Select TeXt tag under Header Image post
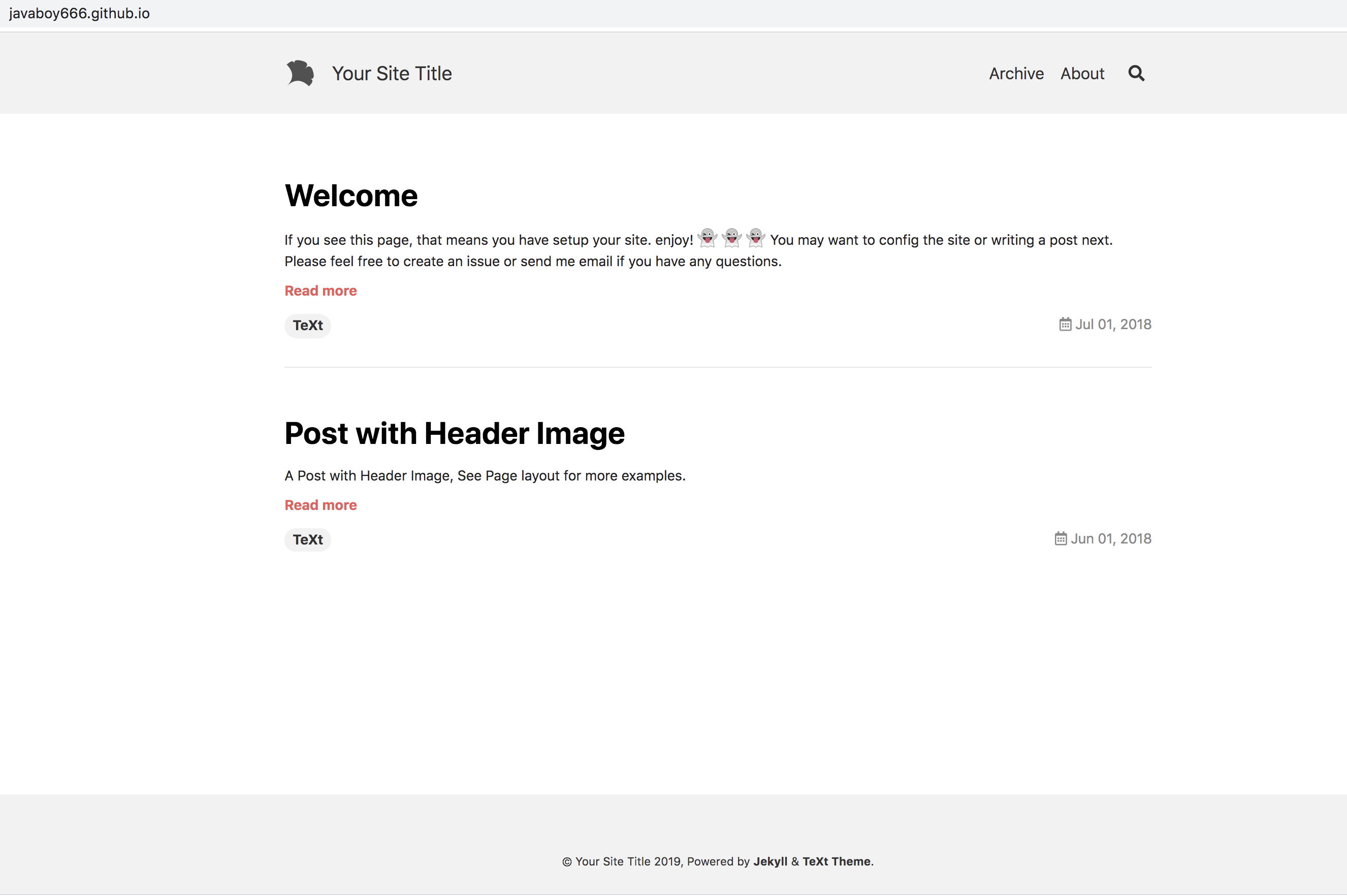Image resolution: width=1347 pixels, height=896 pixels. click(308, 540)
